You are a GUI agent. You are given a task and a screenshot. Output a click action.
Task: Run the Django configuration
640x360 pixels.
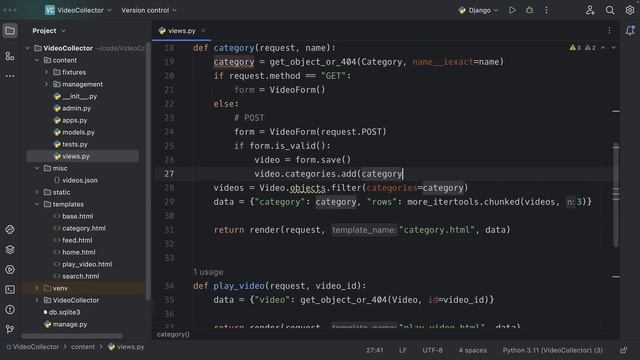point(512,10)
